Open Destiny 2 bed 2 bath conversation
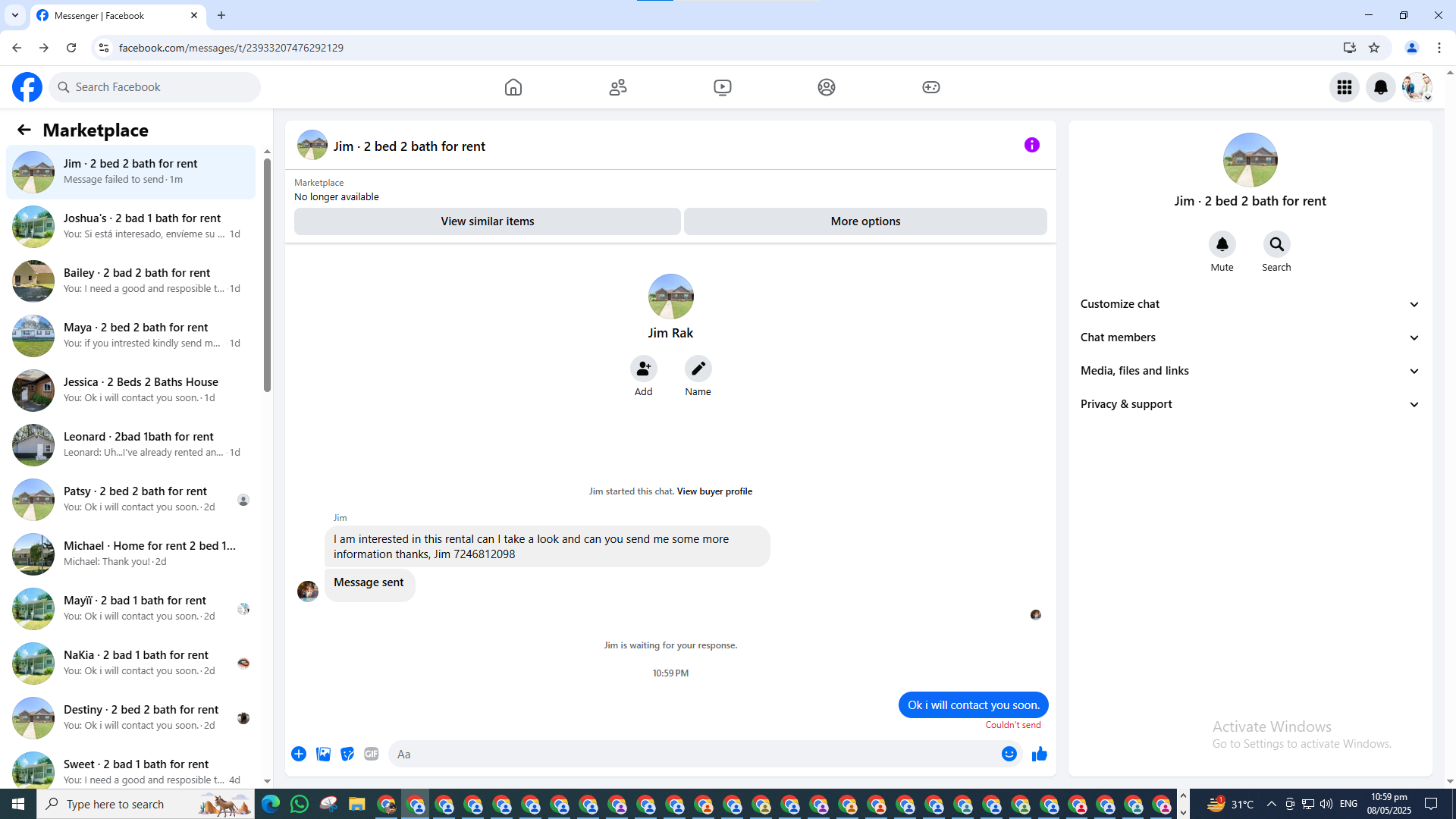1456x819 pixels. tap(130, 718)
